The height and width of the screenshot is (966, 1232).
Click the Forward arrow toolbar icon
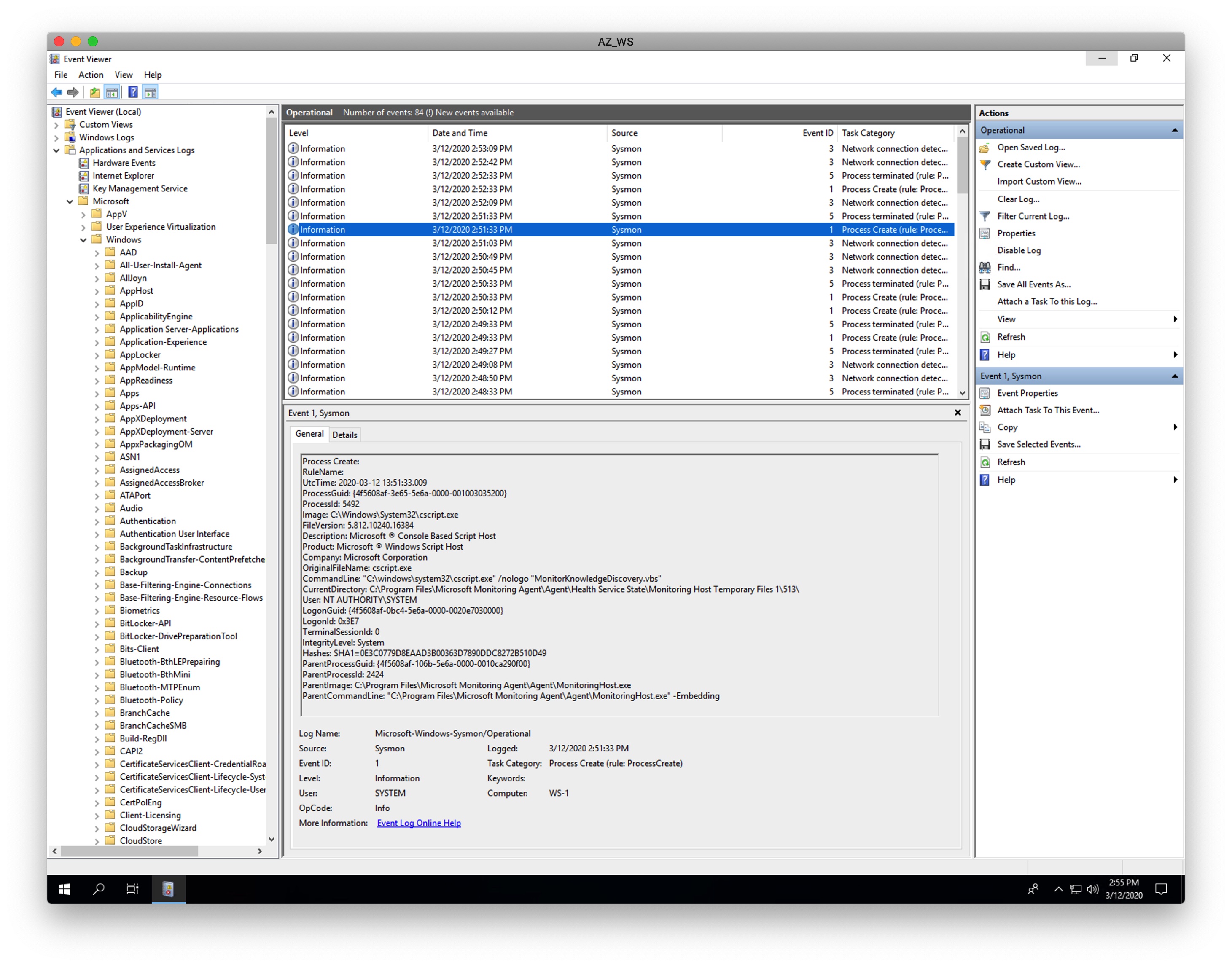click(73, 92)
